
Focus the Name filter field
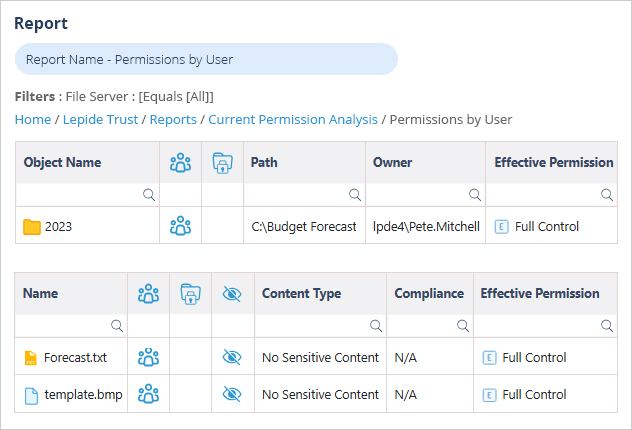tap(71, 326)
